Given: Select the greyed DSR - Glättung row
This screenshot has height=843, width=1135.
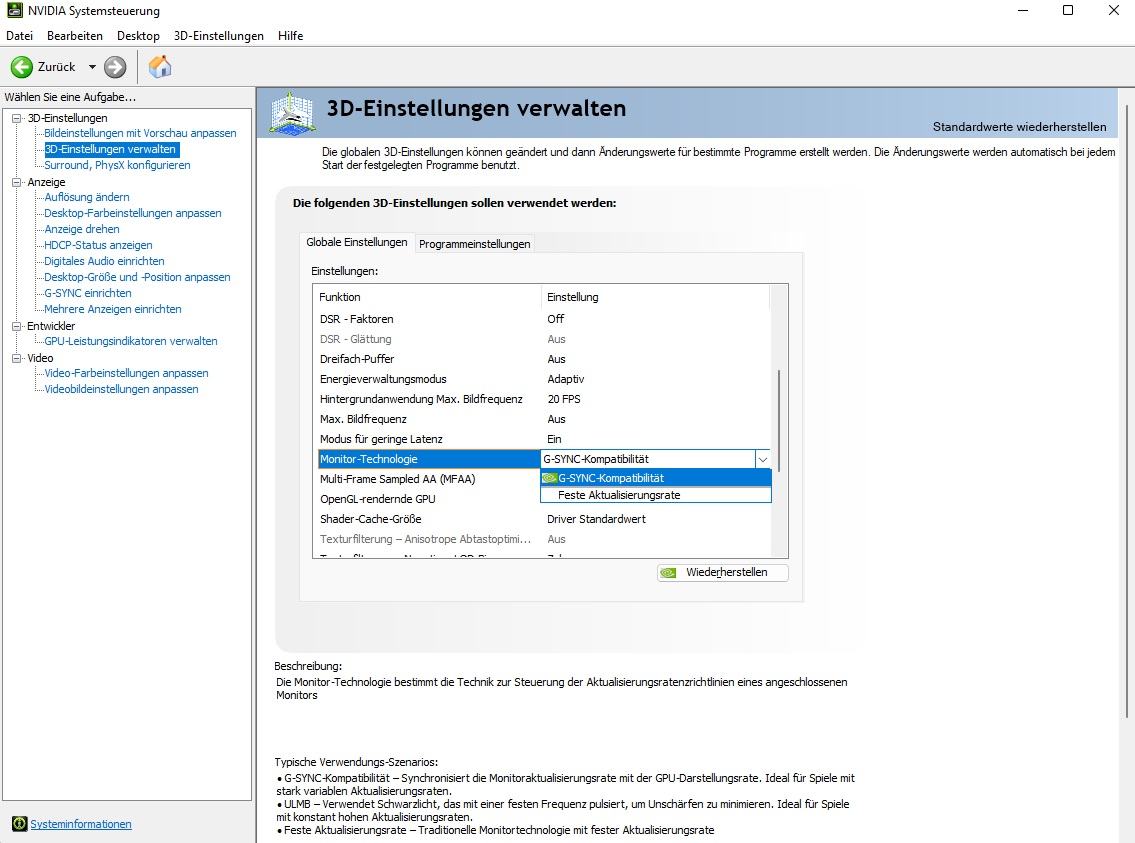Looking at the screenshot, I should [544, 339].
